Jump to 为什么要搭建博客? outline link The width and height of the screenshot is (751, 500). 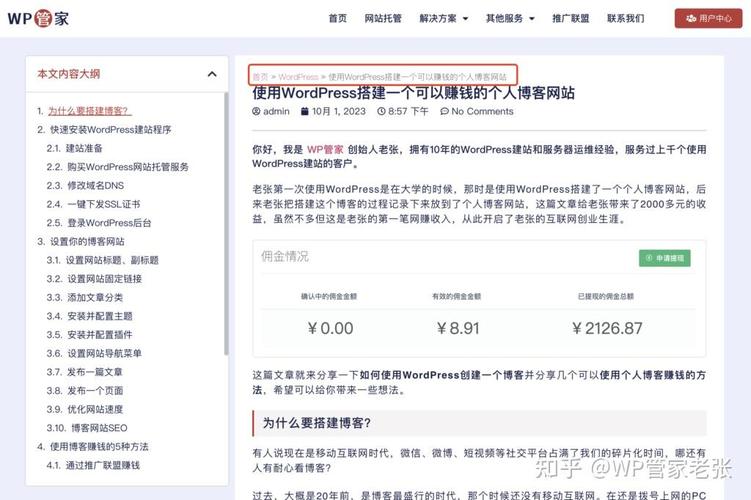[x=90, y=111]
